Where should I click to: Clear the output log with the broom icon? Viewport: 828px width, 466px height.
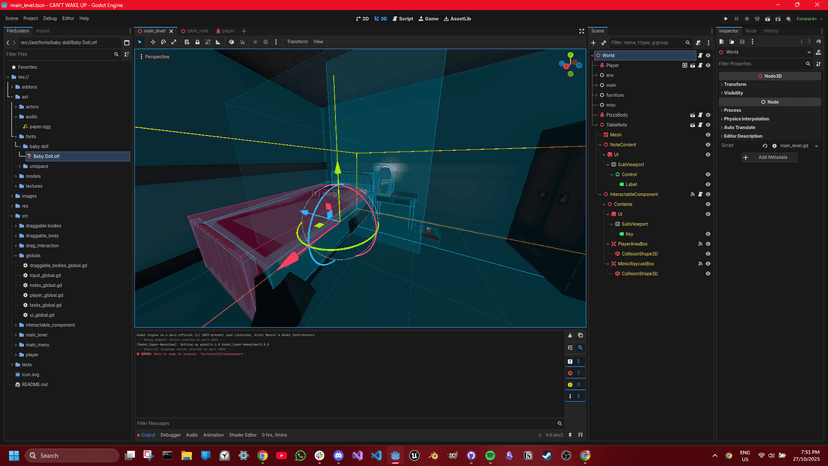(x=570, y=336)
